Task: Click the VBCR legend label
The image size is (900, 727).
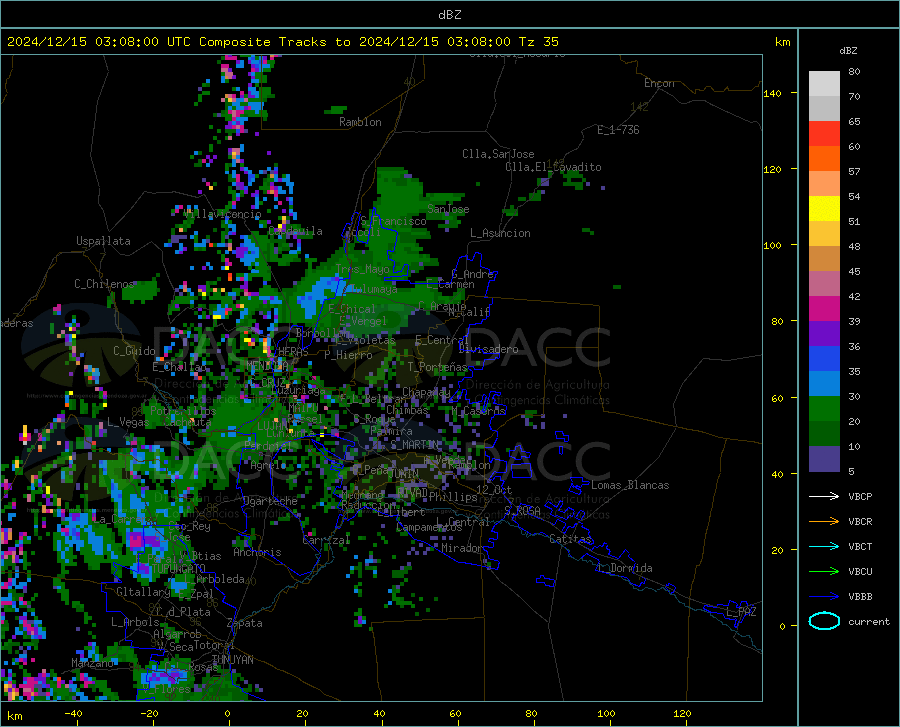Action: tap(860, 522)
